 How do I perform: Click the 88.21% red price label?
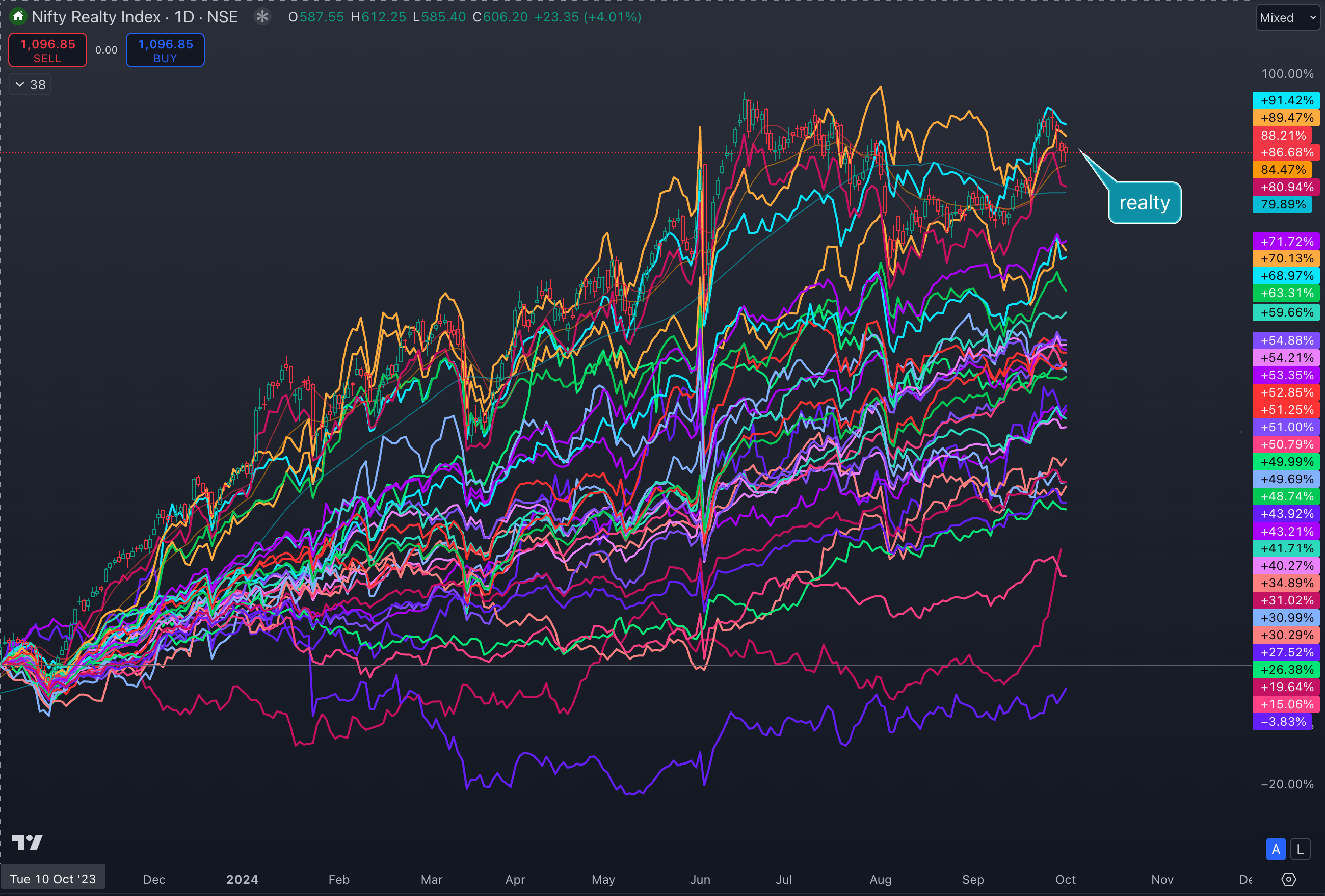(1282, 135)
